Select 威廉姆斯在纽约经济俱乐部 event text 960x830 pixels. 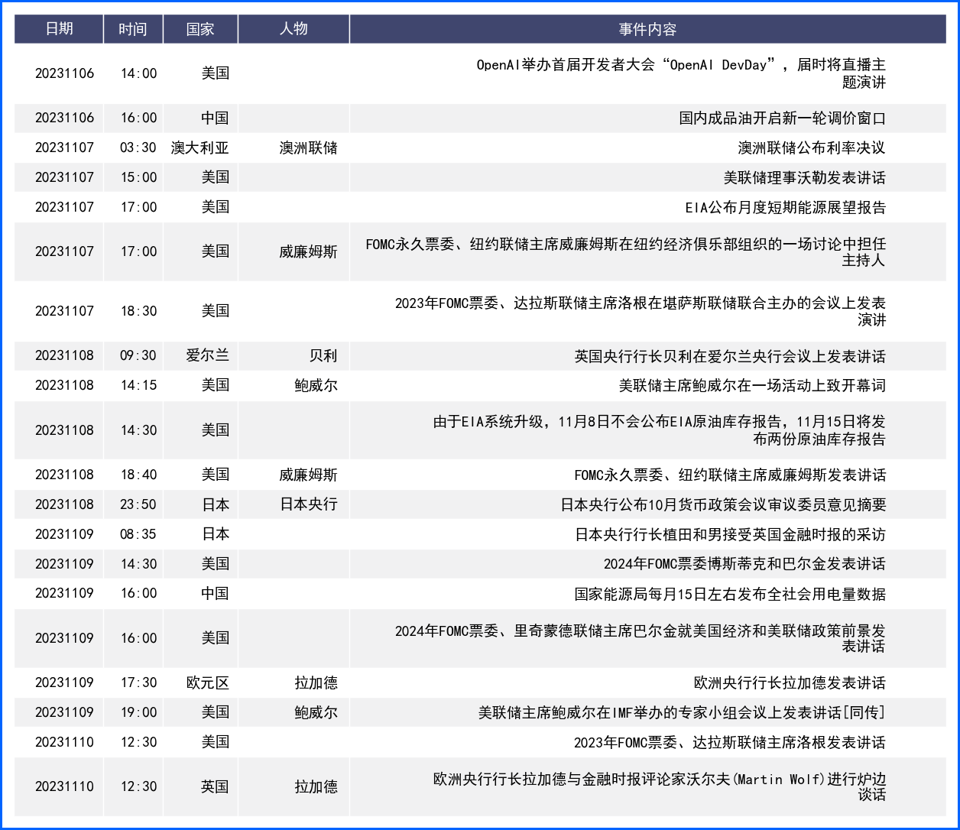625,252
